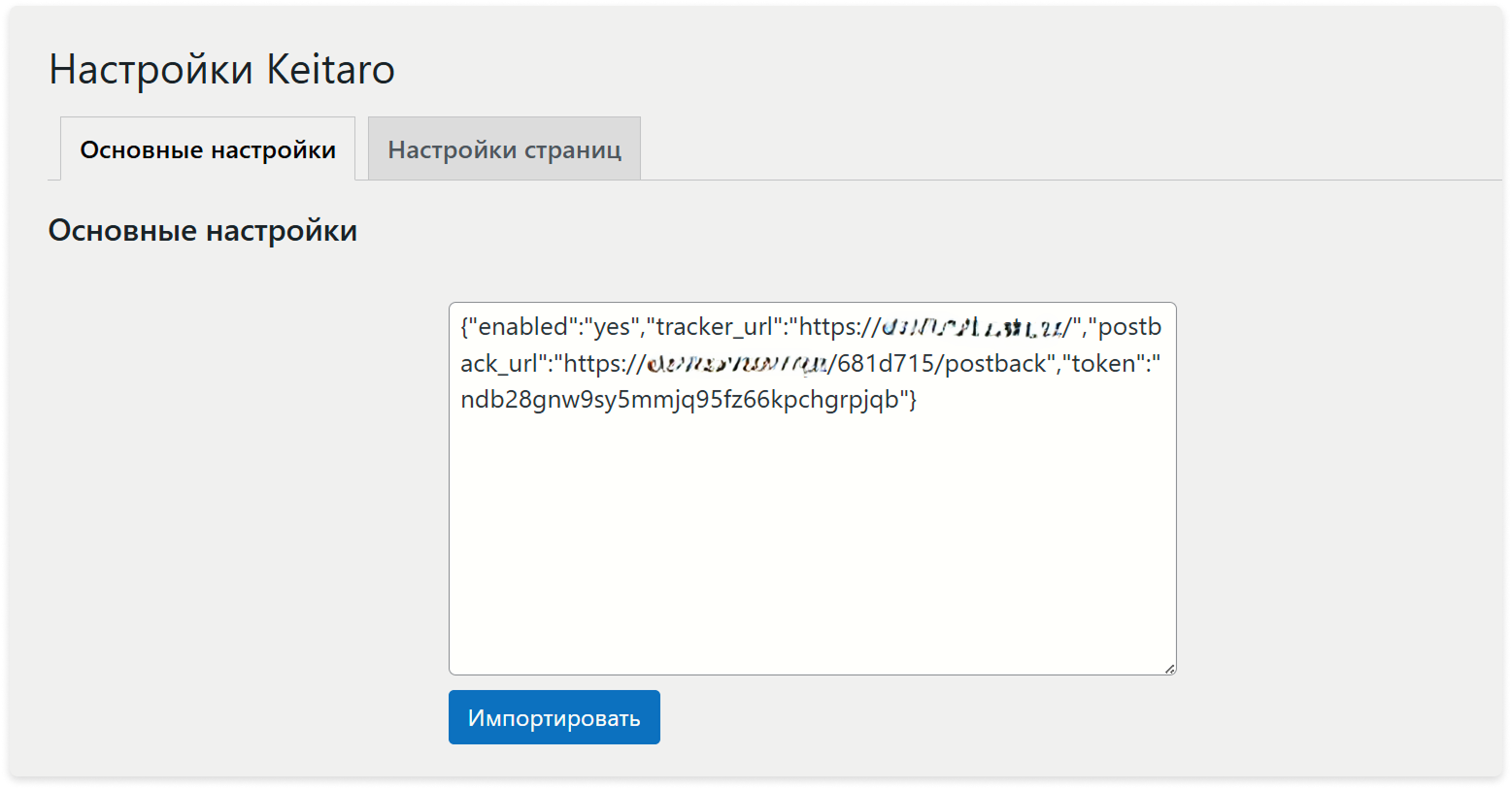The width and height of the screenshot is (1512, 790).
Task: Click the textarea resize grip handle
Action: coord(1169,668)
